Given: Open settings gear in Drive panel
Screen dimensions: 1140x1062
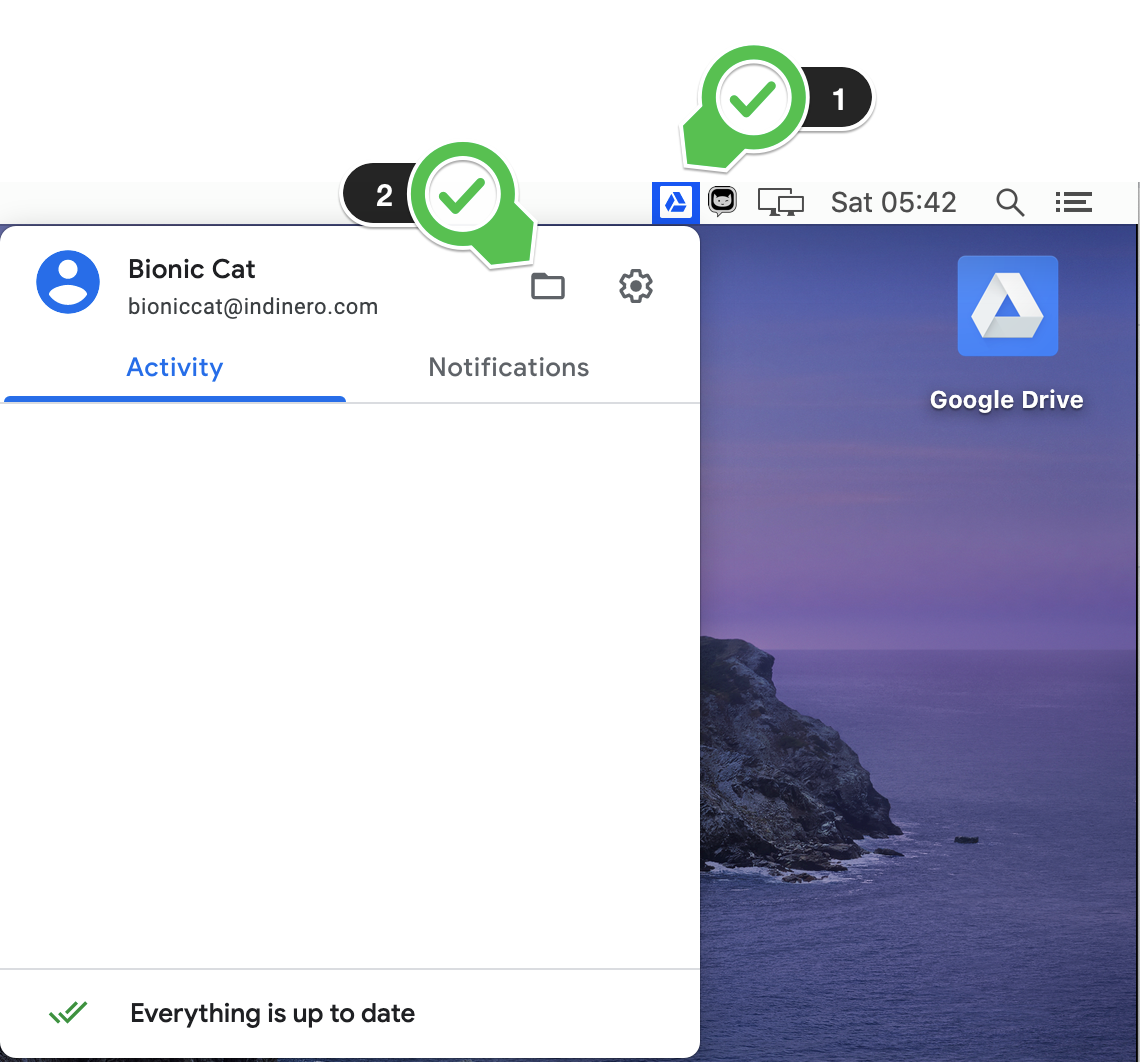Looking at the screenshot, I should click(x=635, y=286).
